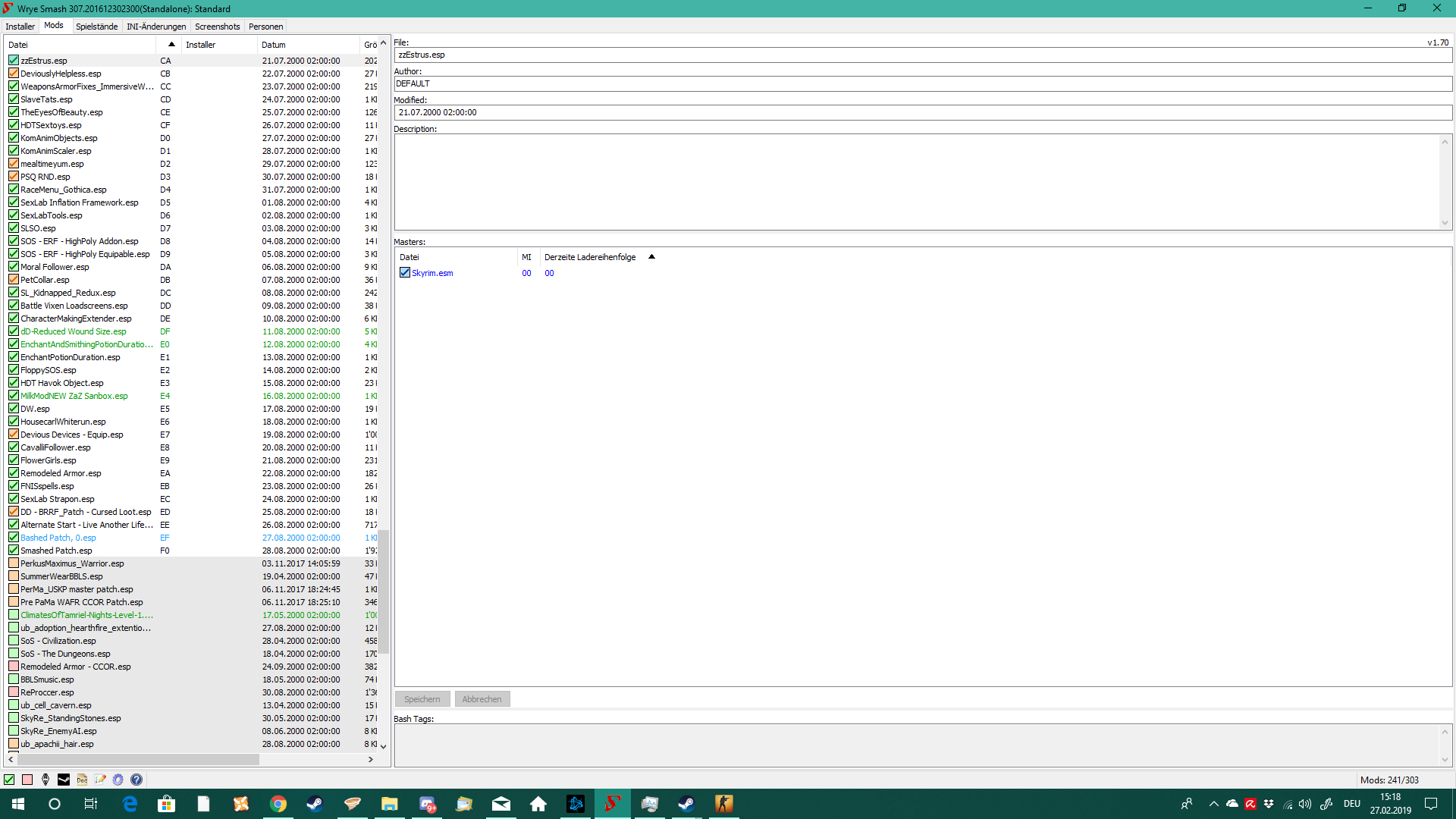Open Counter-Strike taskbar icon
The image size is (1456, 819).
tap(724, 804)
